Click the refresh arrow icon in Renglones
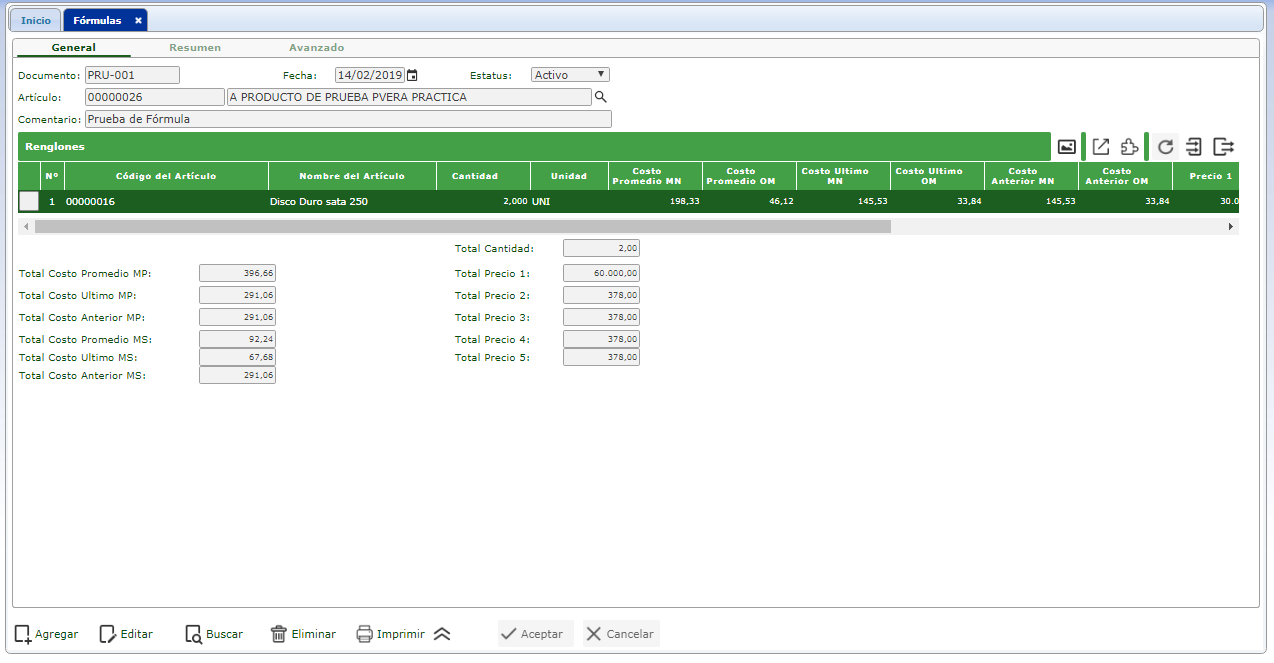Viewport: 1274px width, 663px height. click(1165, 147)
